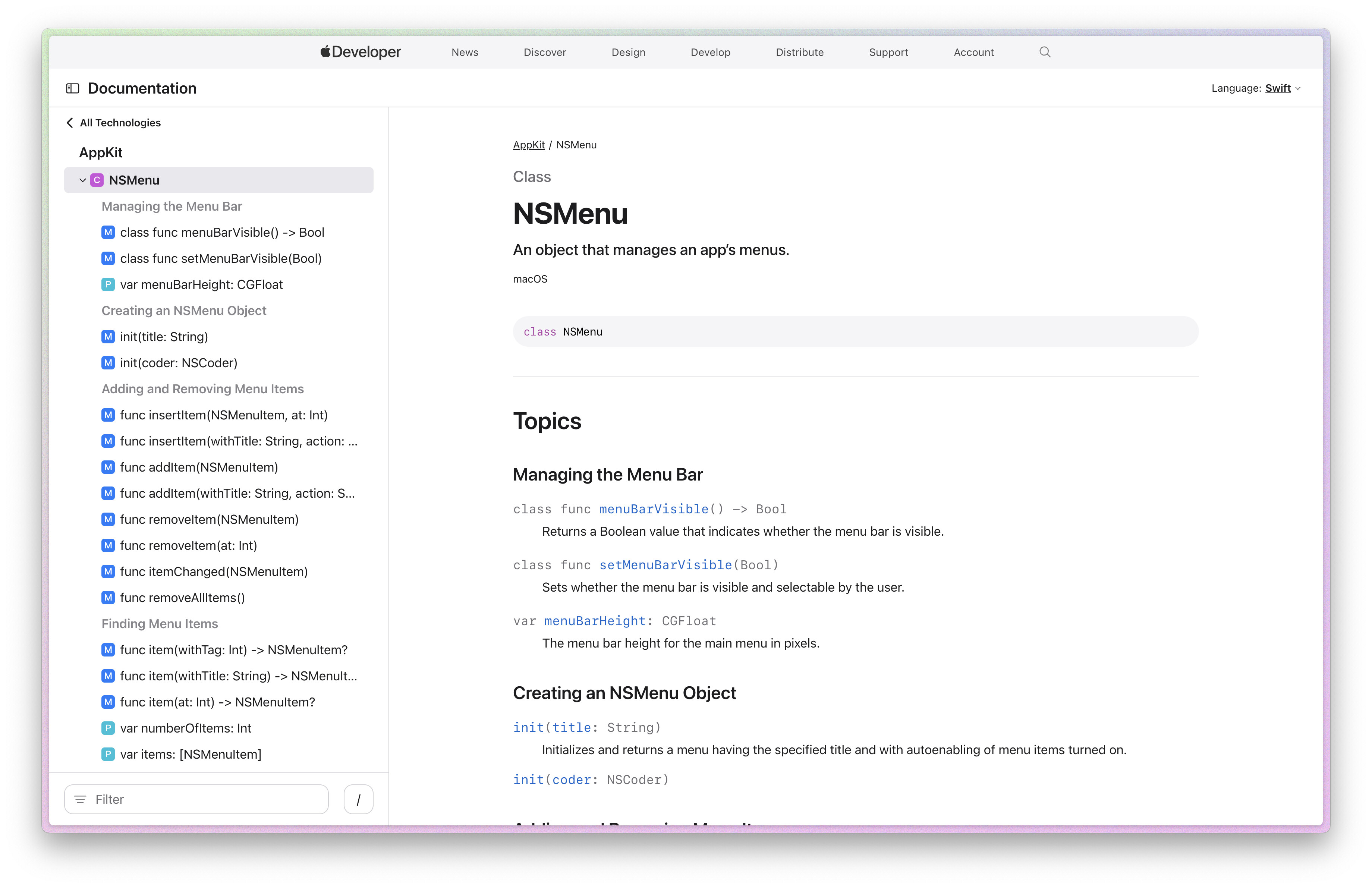
Task: Click inside the Filter input field
Action: tap(208, 799)
